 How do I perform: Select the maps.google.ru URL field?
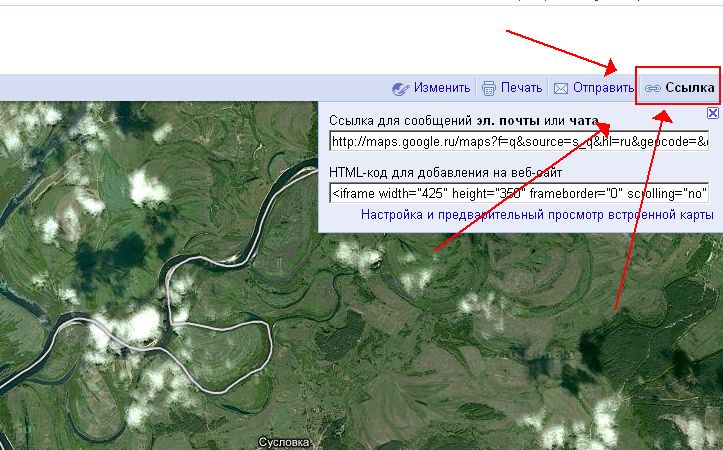[x=519, y=142]
